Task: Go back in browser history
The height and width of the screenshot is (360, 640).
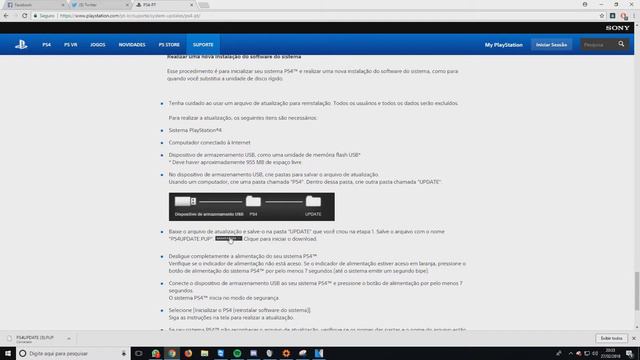Action: click(x=6, y=16)
